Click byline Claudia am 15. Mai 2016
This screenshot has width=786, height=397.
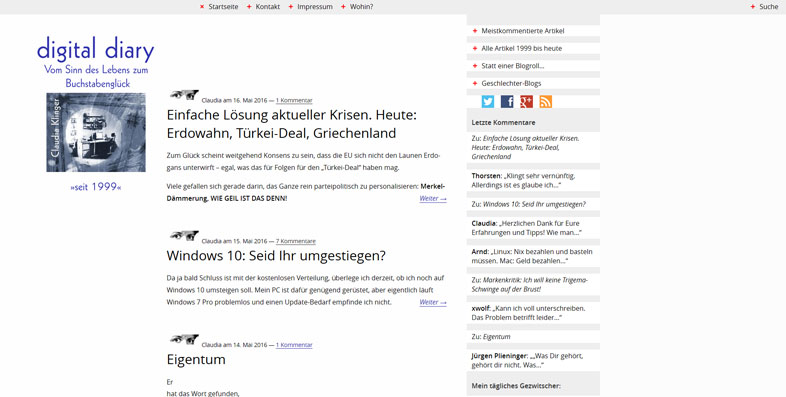[235, 241]
